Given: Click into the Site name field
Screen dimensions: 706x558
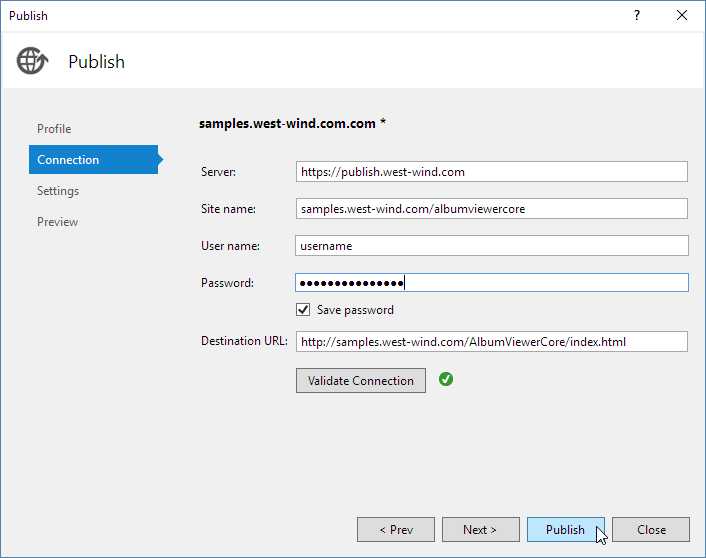Looking at the screenshot, I should [x=492, y=209].
